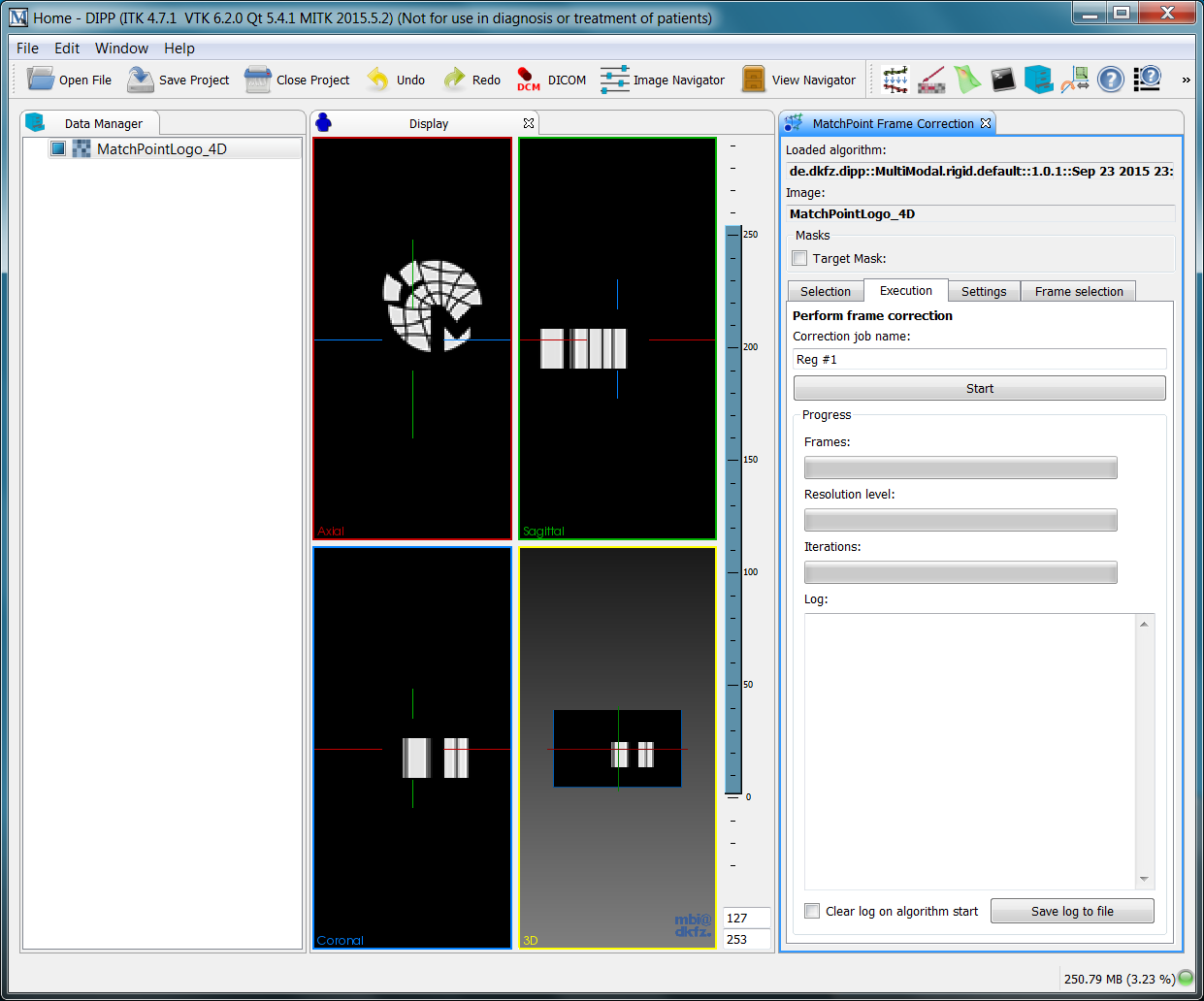This screenshot has width=1204, height=1001.
Task: Open the help contents list icon
Action: [1148, 80]
